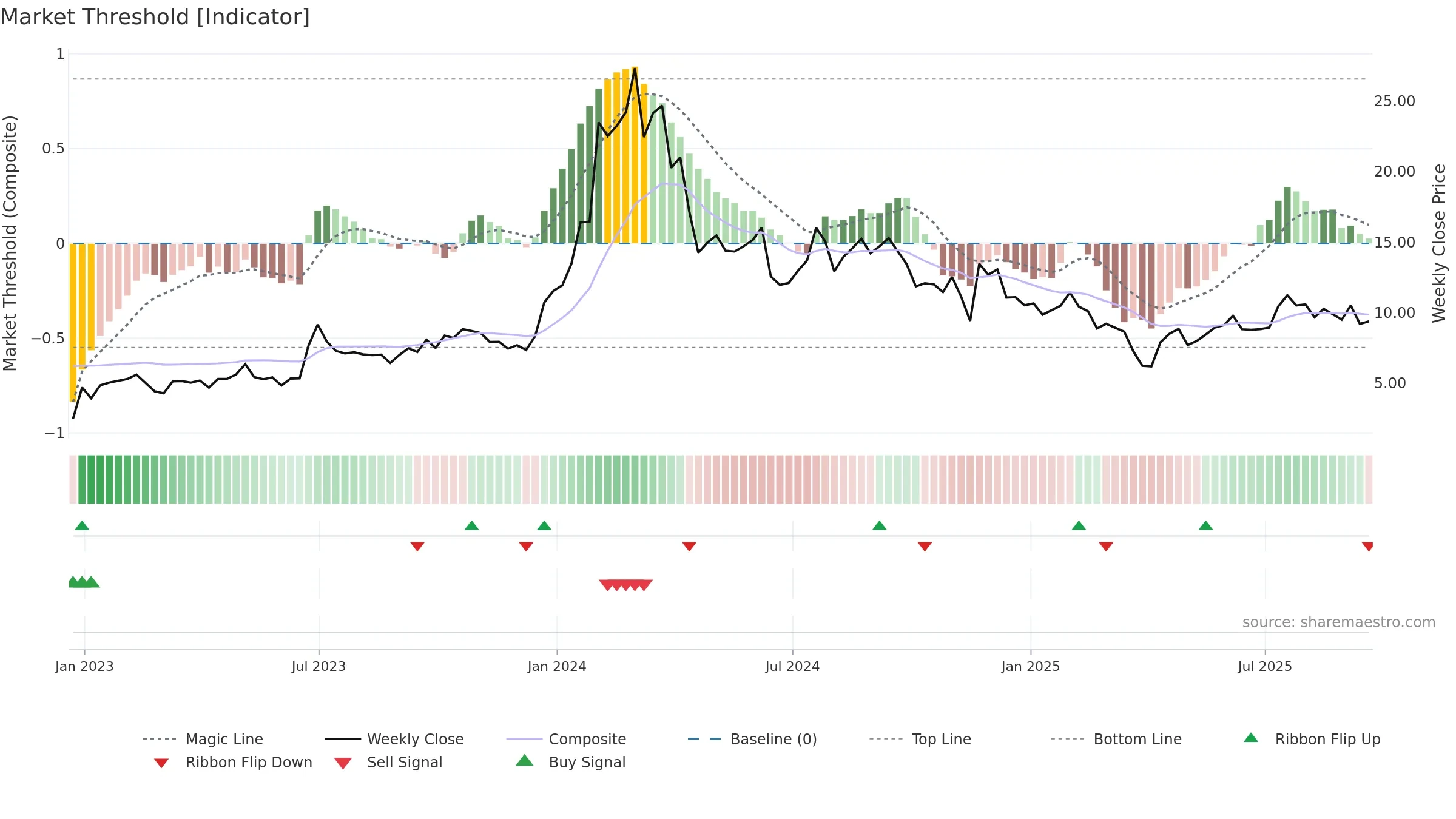The height and width of the screenshot is (819, 1456).
Task: Toggle the Bottom Line legend entry
Action: 1116,739
